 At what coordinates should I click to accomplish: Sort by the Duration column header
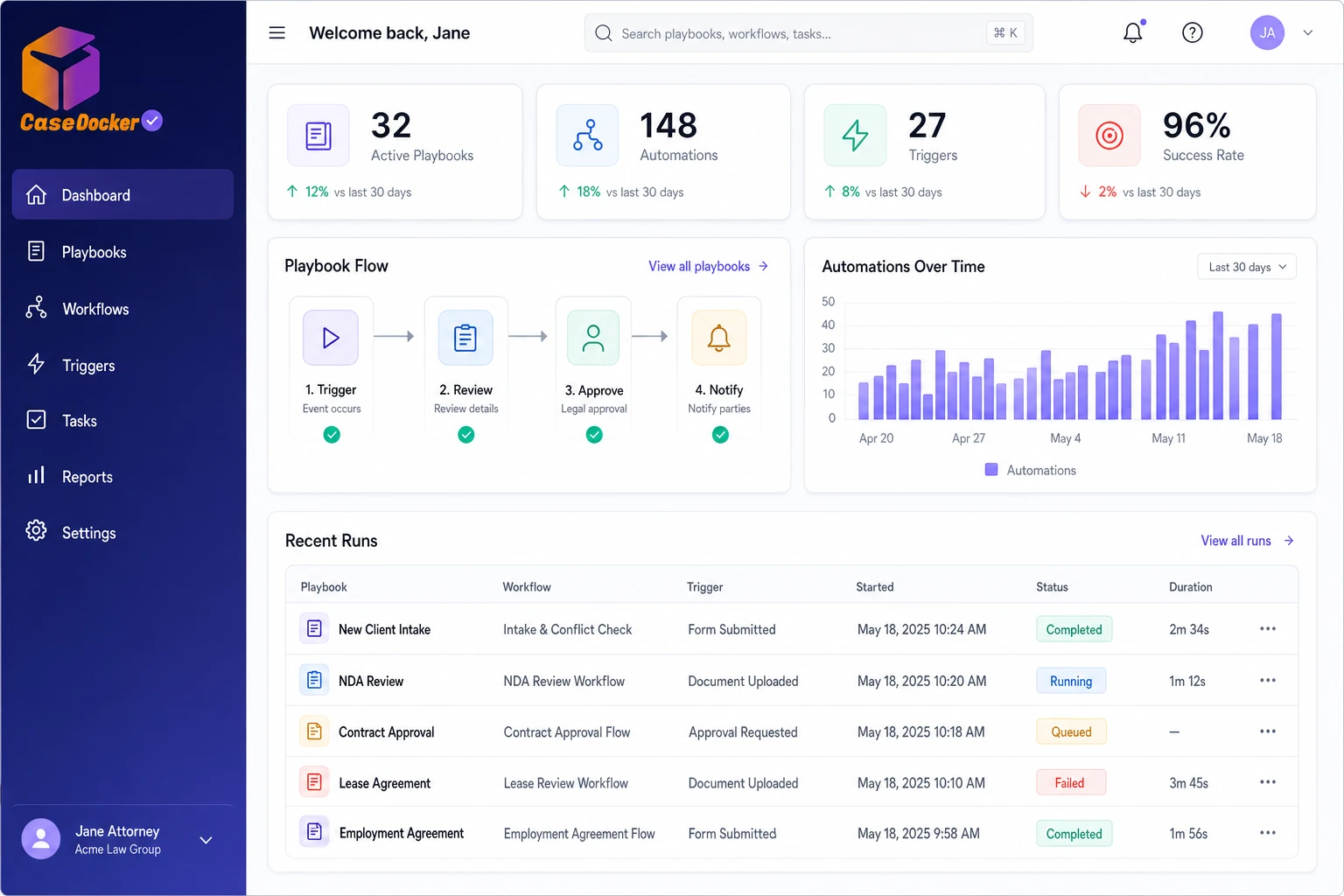[1191, 587]
